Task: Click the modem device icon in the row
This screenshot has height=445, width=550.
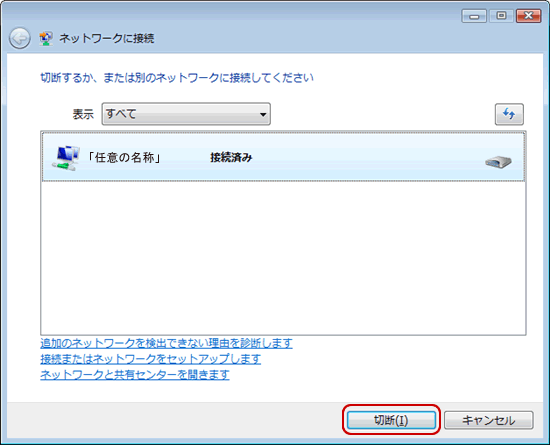Action: point(498,162)
